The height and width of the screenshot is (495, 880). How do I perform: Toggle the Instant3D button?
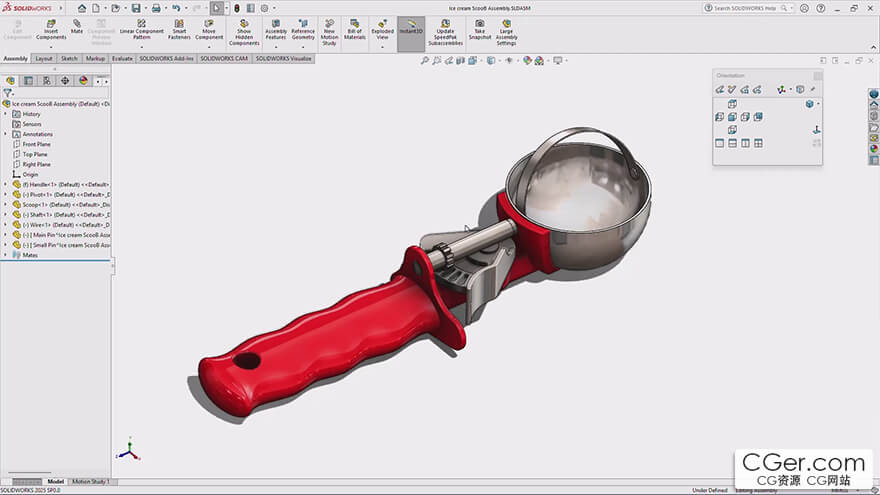click(410, 31)
